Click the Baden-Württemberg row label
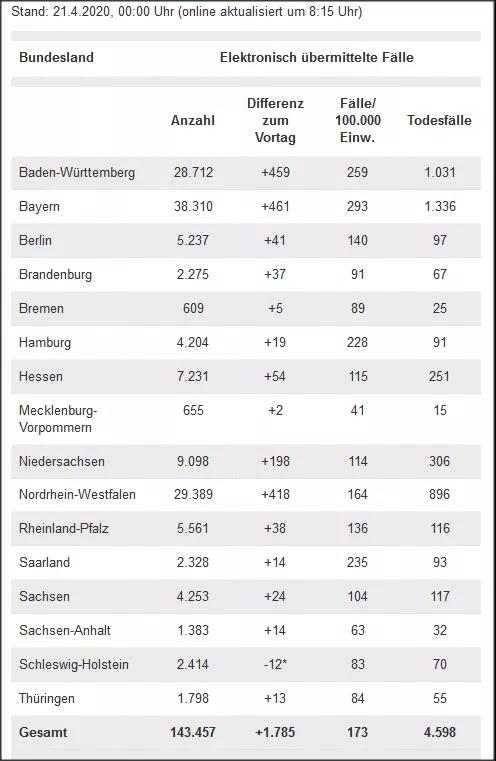This screenshot has width=496, height=761. click(77, 172)
